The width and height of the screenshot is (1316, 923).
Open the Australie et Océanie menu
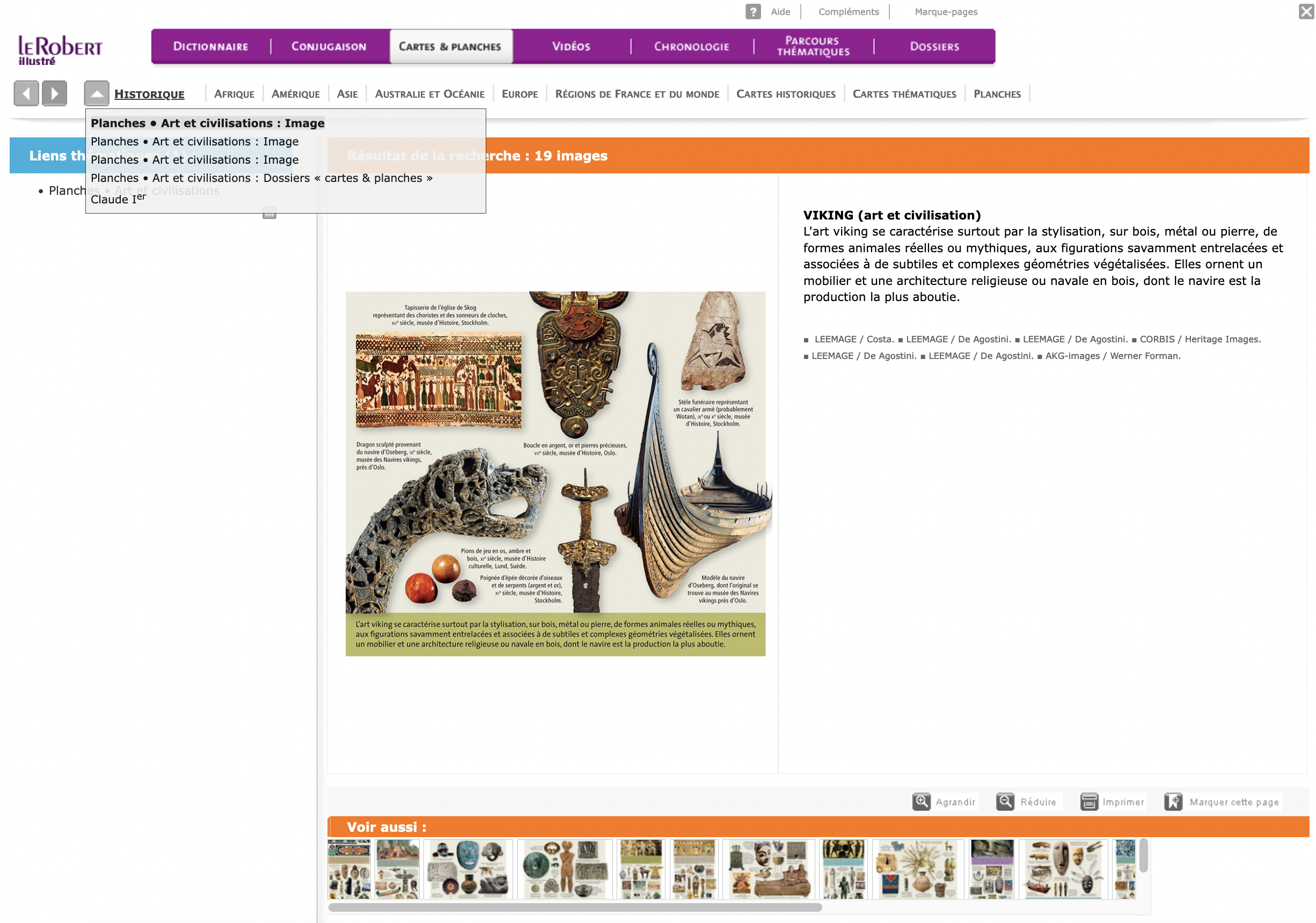429,94
